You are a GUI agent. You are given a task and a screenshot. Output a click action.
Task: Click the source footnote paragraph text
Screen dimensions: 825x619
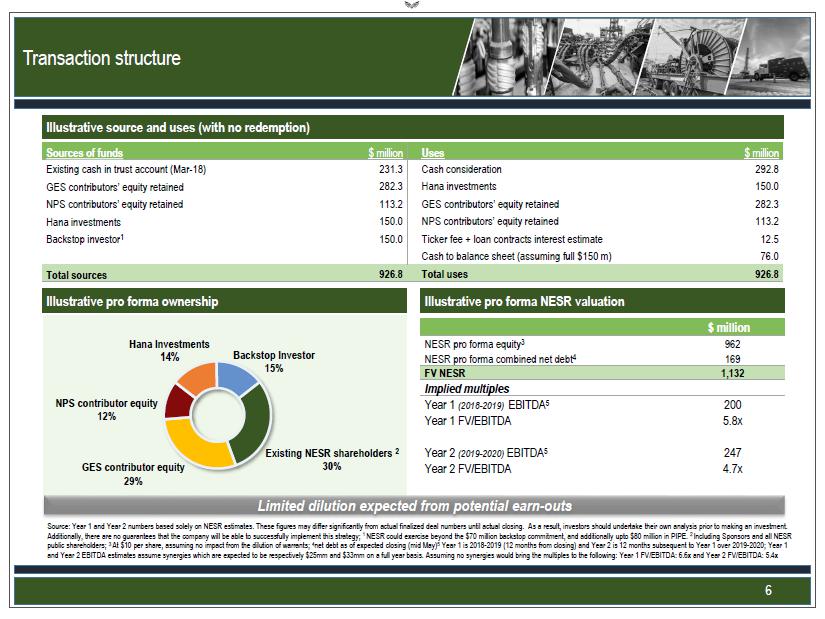point(419,541)
